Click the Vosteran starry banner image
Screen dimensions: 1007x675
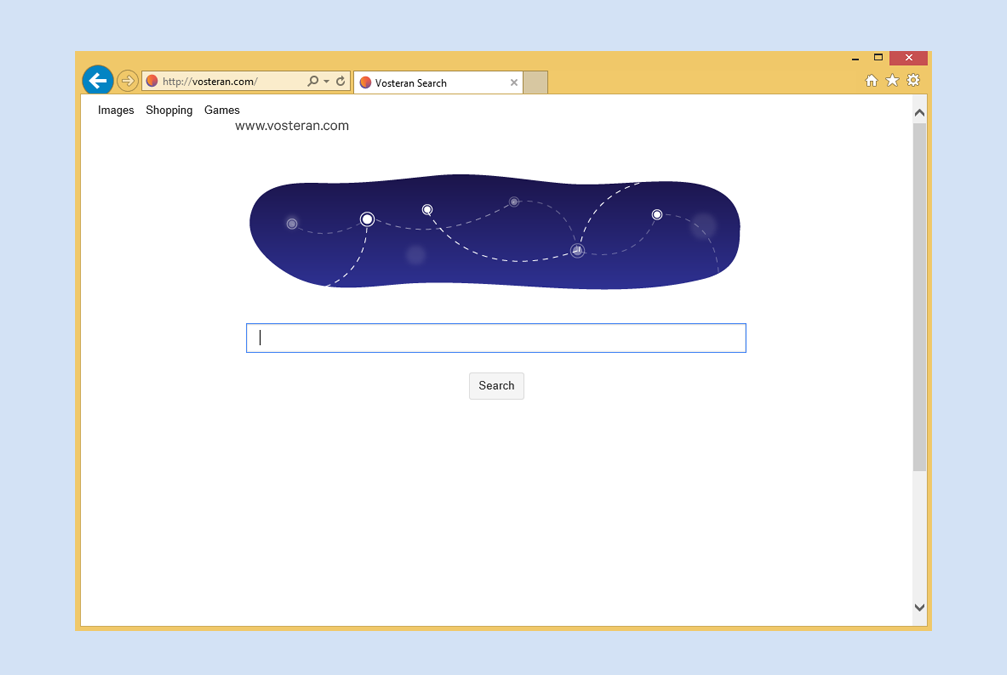pyautogui.click(x=495, y=231)
